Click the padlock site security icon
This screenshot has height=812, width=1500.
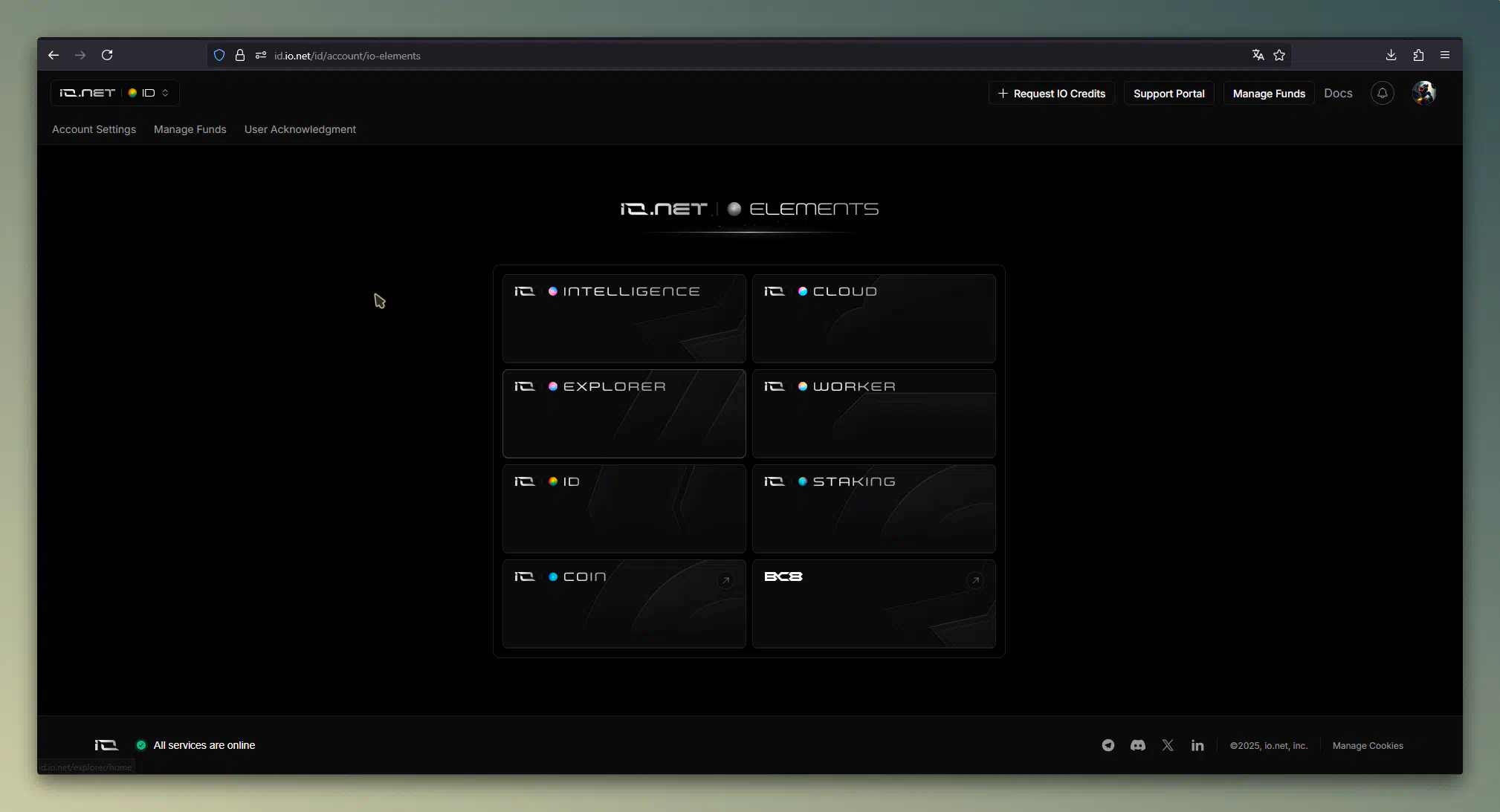[240, 55]
